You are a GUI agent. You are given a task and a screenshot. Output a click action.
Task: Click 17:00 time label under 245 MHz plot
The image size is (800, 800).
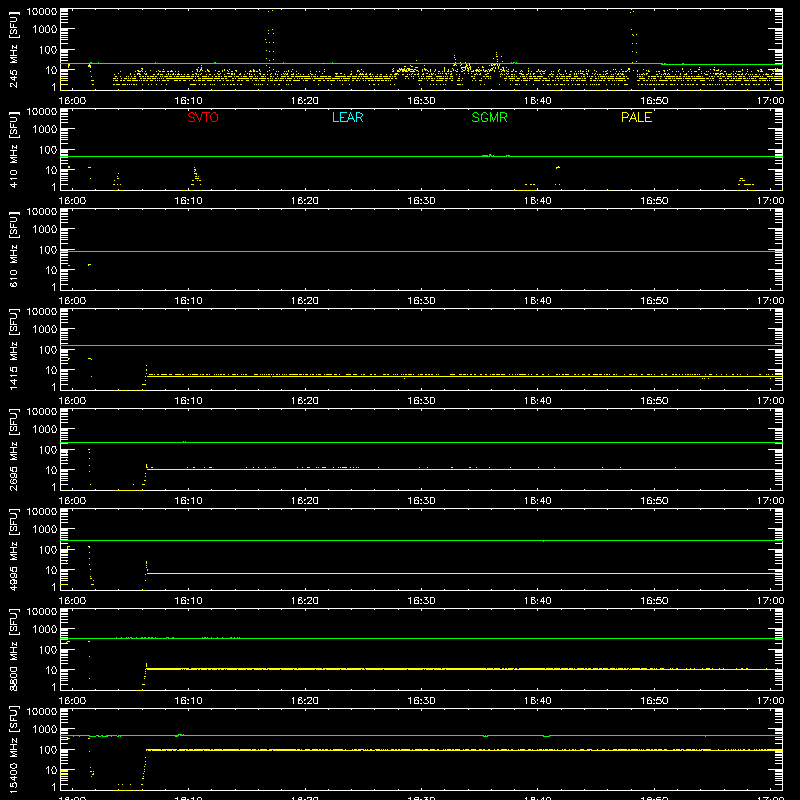[770, 101]
